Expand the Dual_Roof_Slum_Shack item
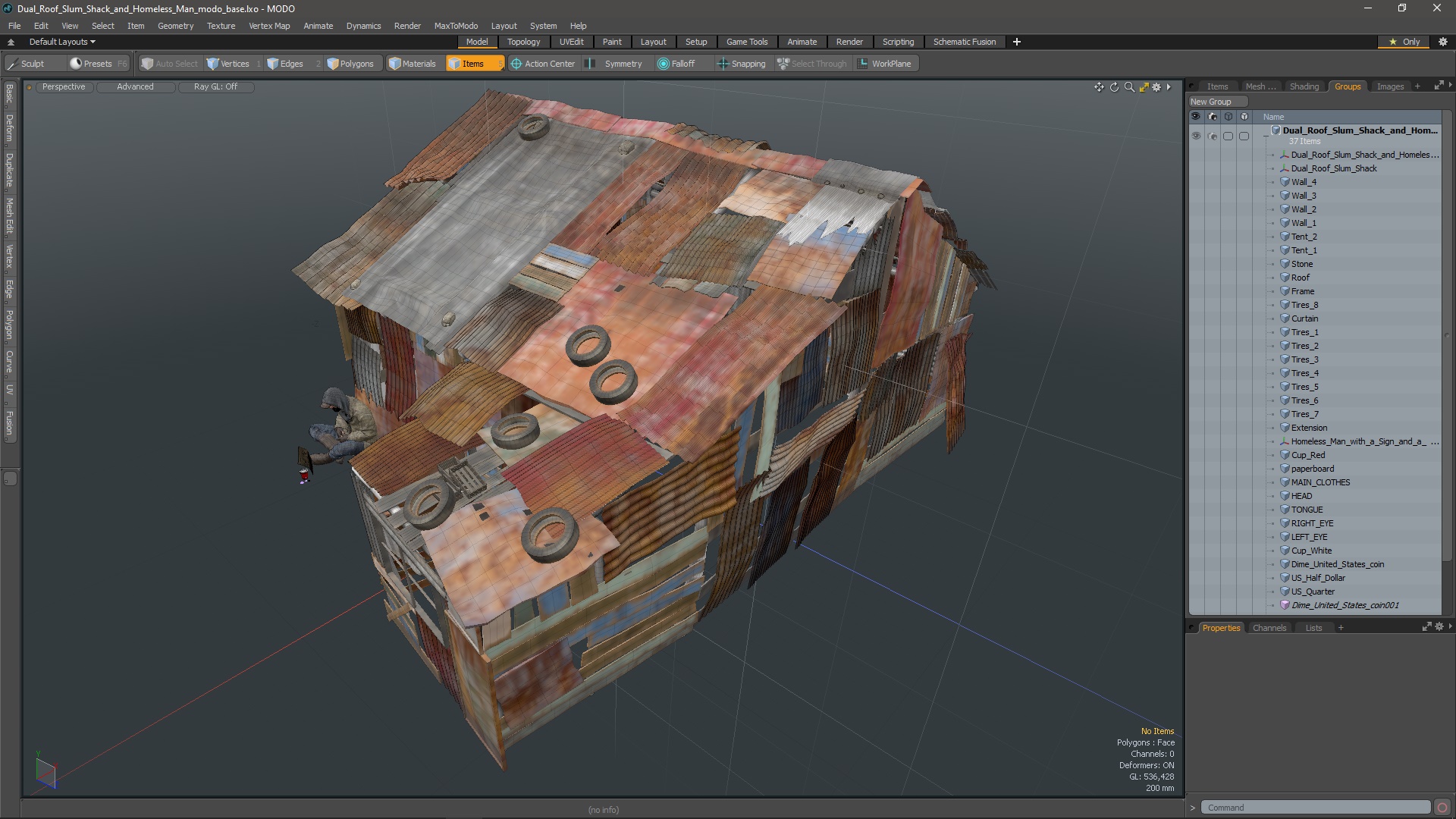Viewport: 1456px width, 819px height. click(1273, 168)
